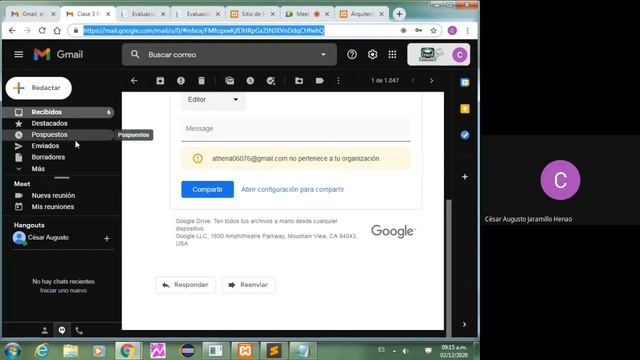This screenshot has height=360, width=640.
Task: Show the previous (newer) email arrow
Action: 413,81
